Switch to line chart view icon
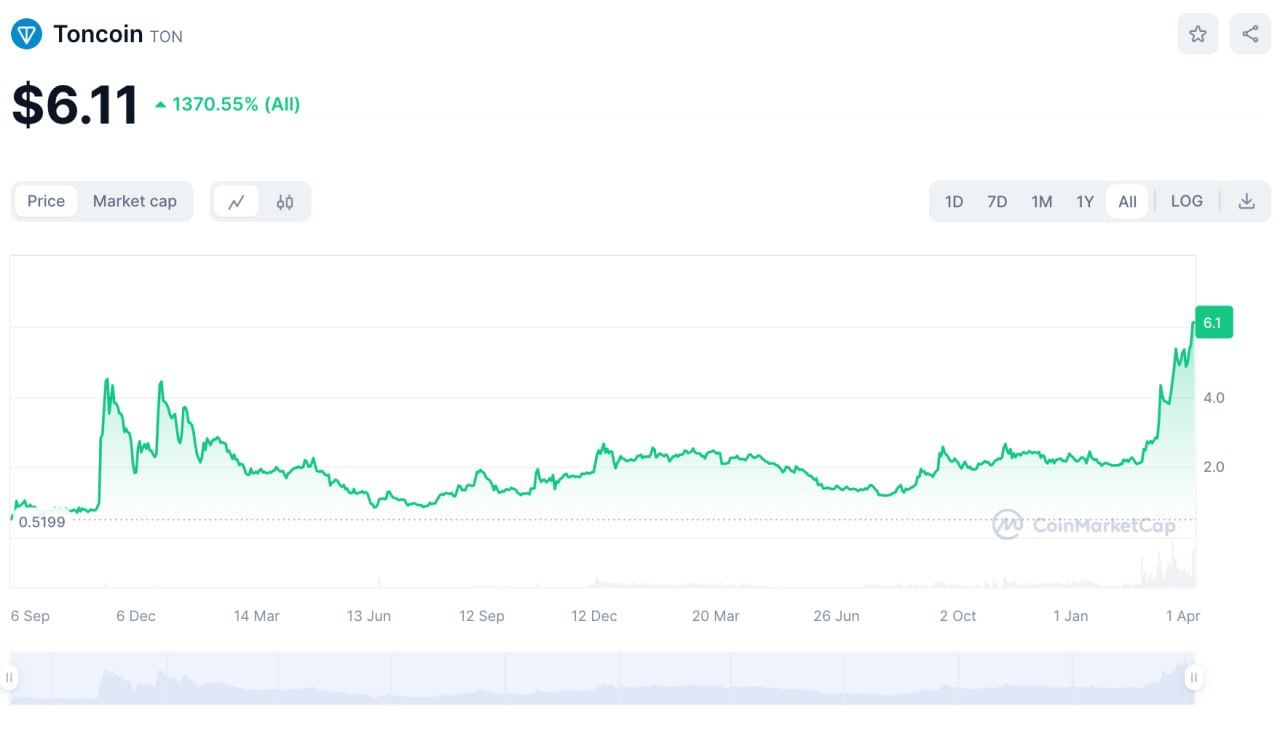Viewport: 1280px width, 733px height. [x=236, y=202]
